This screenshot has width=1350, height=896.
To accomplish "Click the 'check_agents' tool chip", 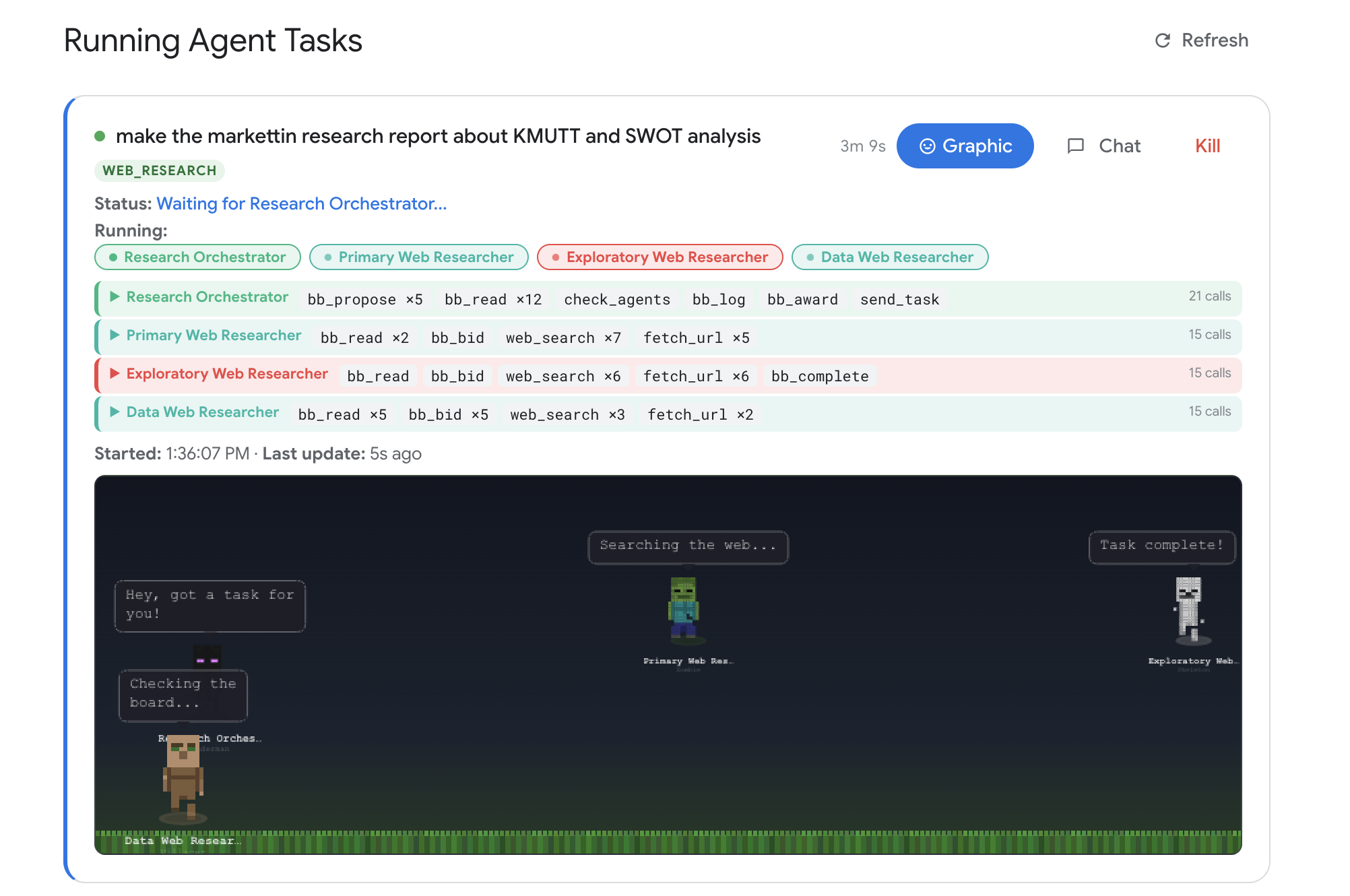I will [x=617, y=299].
